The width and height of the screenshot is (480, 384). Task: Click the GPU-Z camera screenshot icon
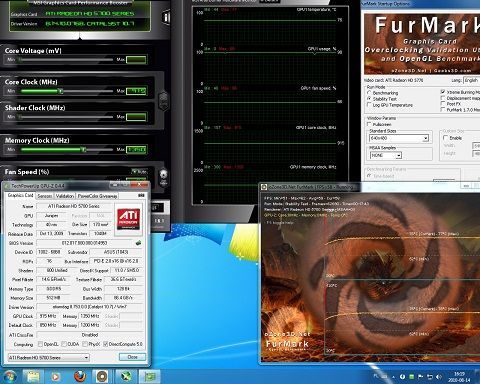pos(141,195)
